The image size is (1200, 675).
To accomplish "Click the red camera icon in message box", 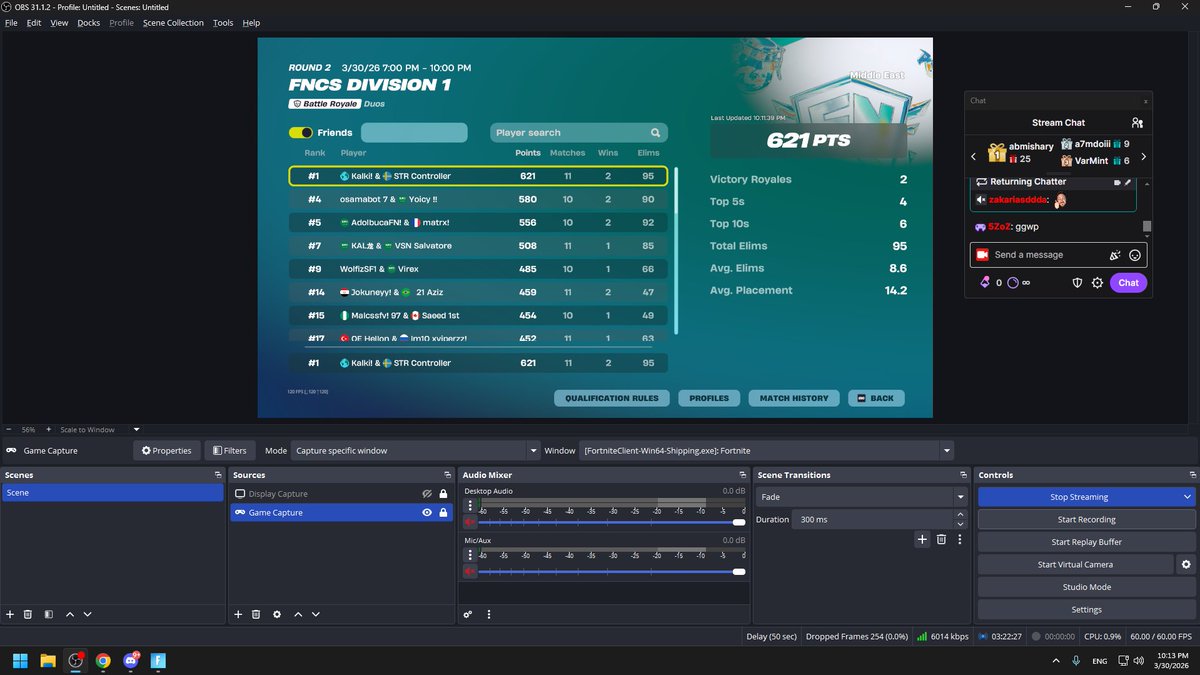I will (x=982, y=255).
